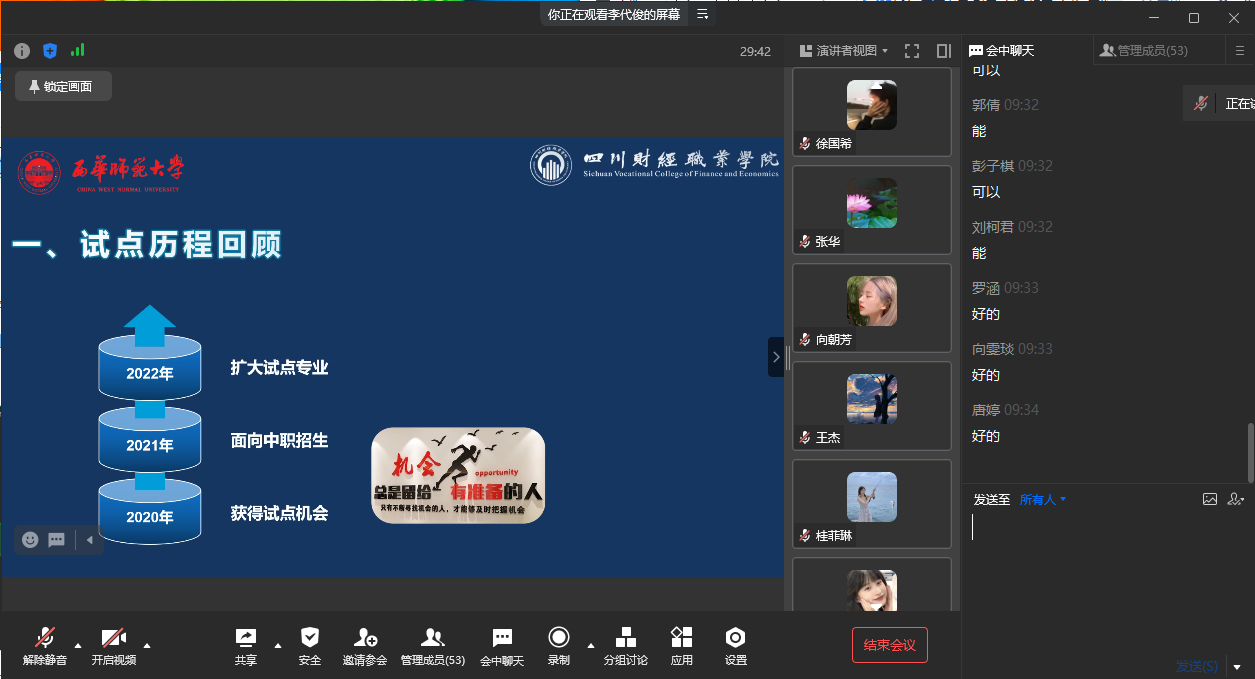Click the red 结束会议 button
The image size is (1255, 679).
tap(889, 645)
